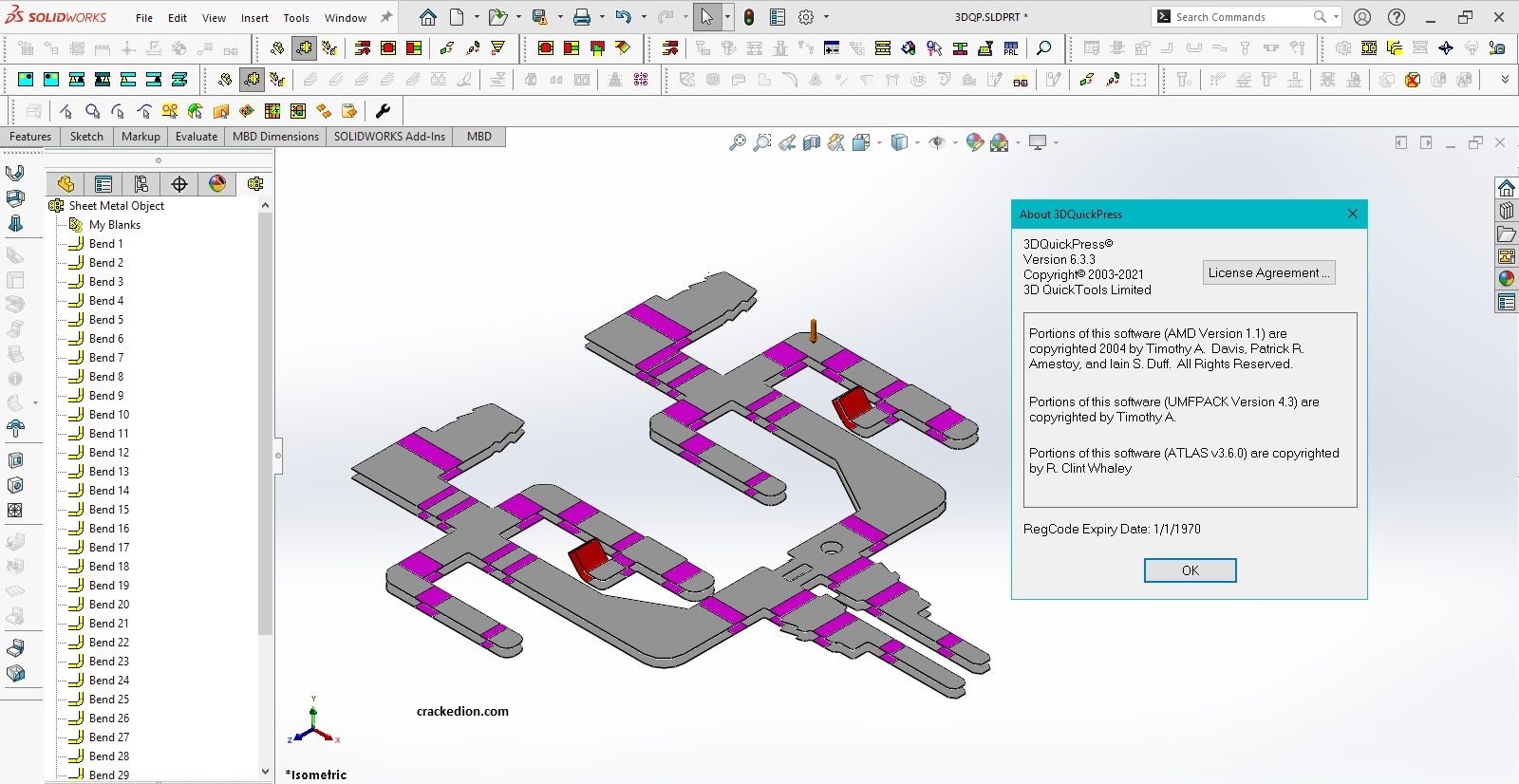Click the user login icon
1519x784 pixels.
click(1362, 17)
